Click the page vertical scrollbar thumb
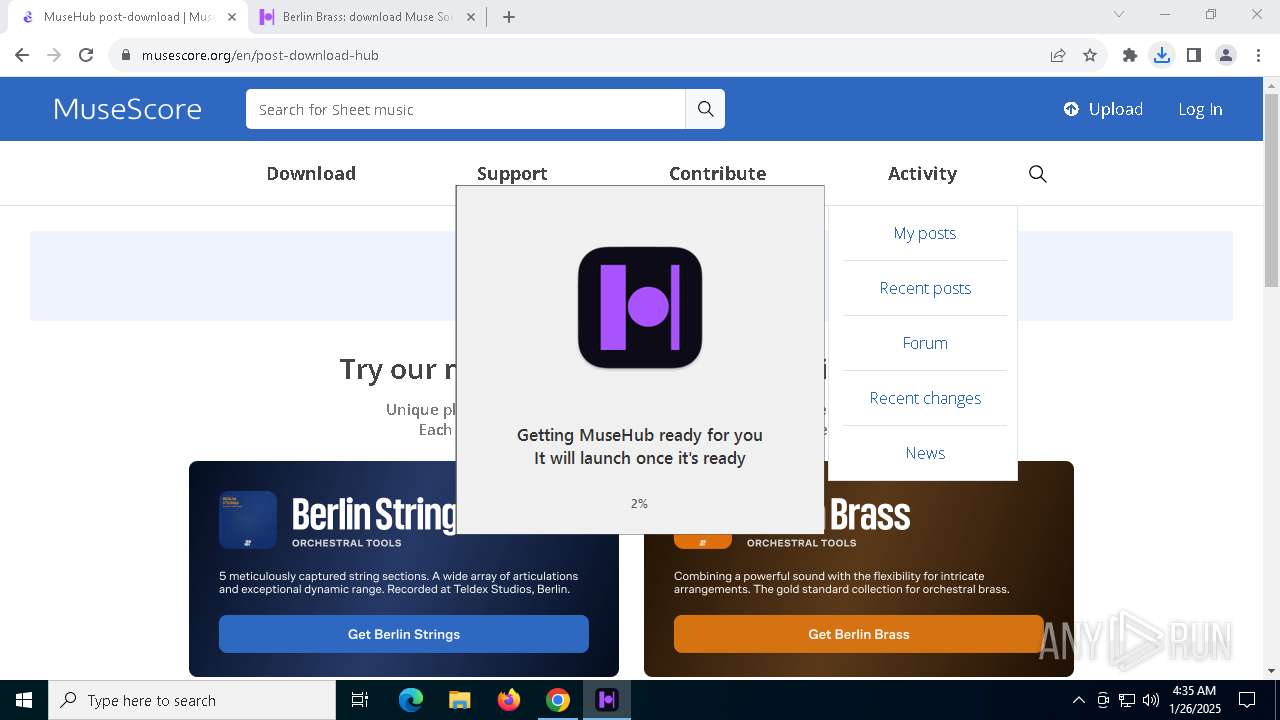Image resolution: width=1280 pixels, height=720 pixels. [x=1271, y=190]
